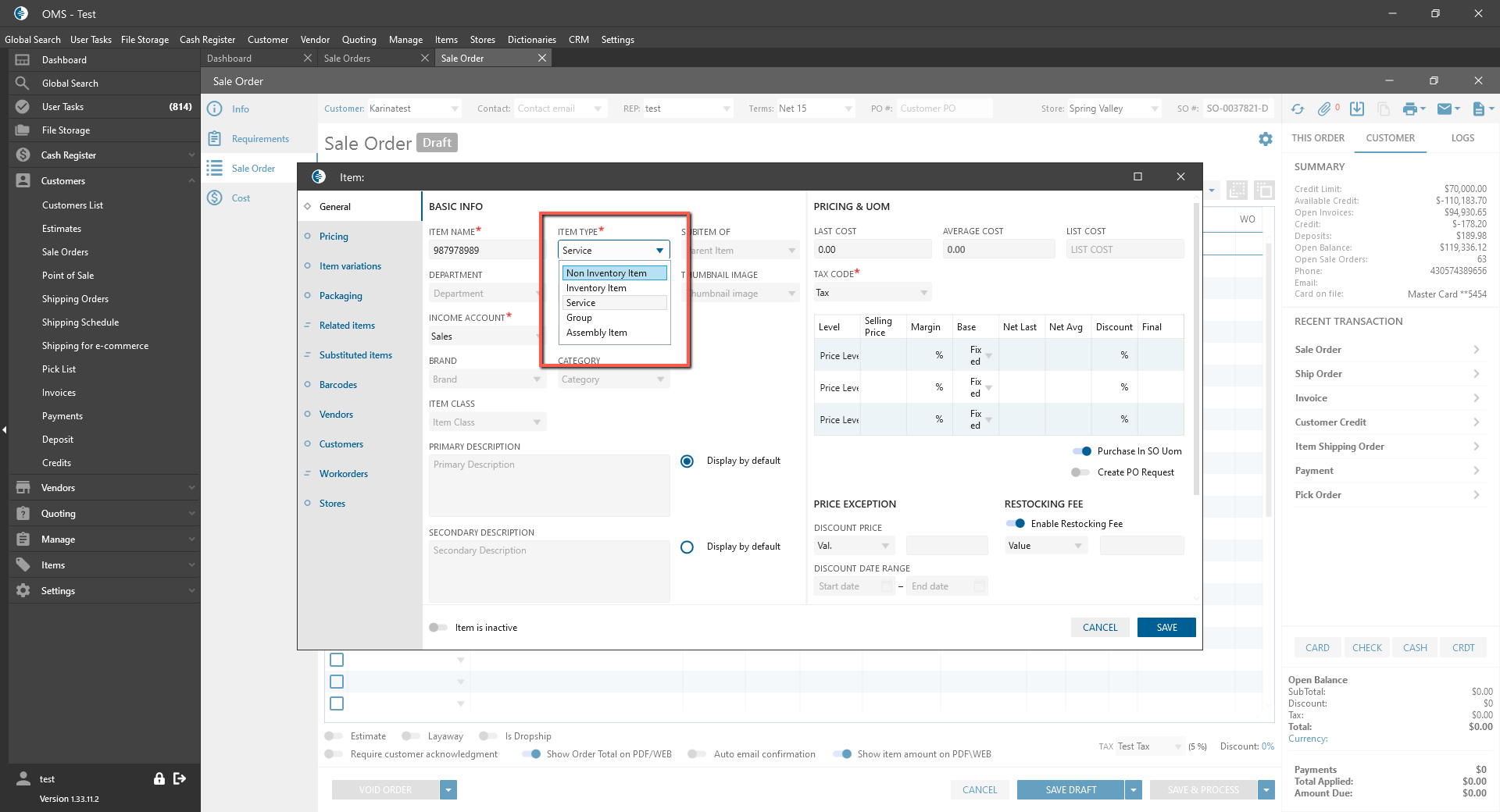Viewport: 1500px width, 812px height.
Task: Open Sale Order settings gear
Action: coord(1266,139)
